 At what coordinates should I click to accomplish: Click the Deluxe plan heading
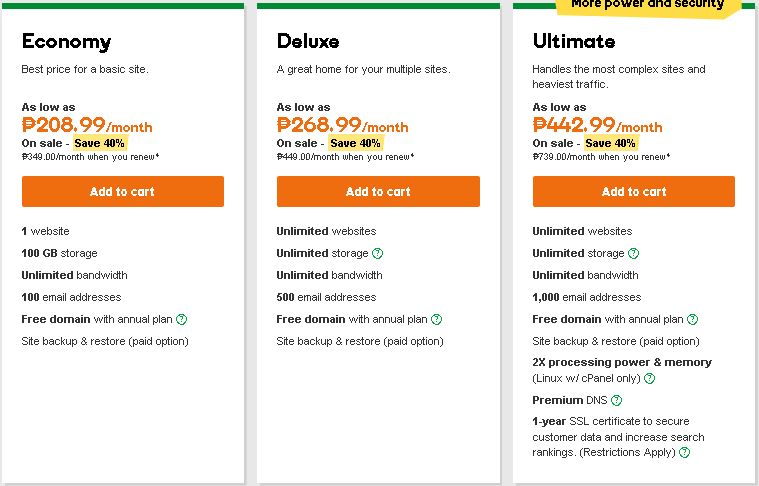(308, 41)
